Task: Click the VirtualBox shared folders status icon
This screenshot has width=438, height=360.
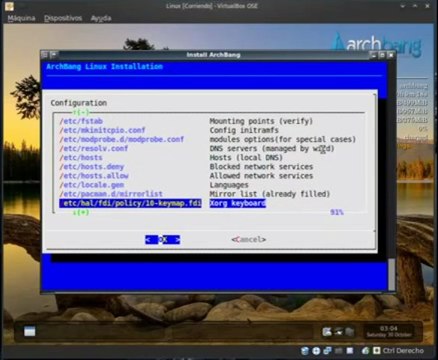Action: (x=350, y=351)
